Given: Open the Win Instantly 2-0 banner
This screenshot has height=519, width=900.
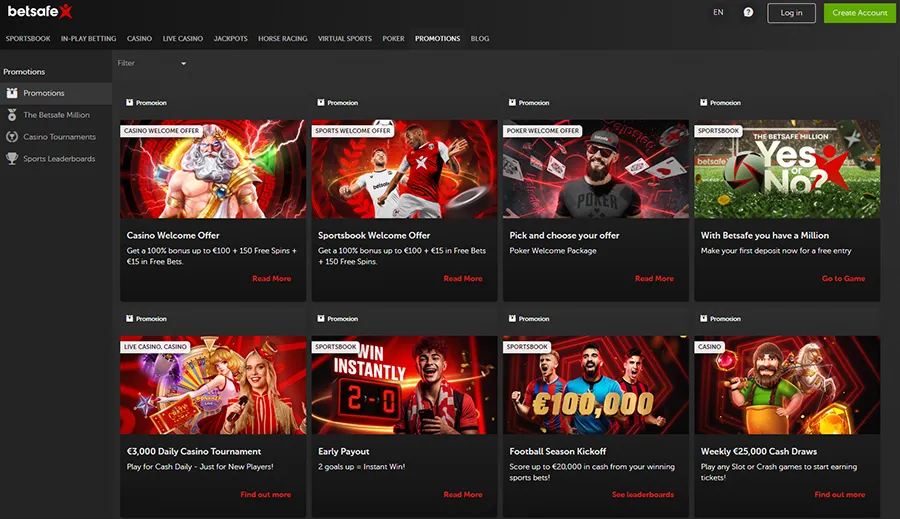Looking at the screenshot, I should click(404, 385).
